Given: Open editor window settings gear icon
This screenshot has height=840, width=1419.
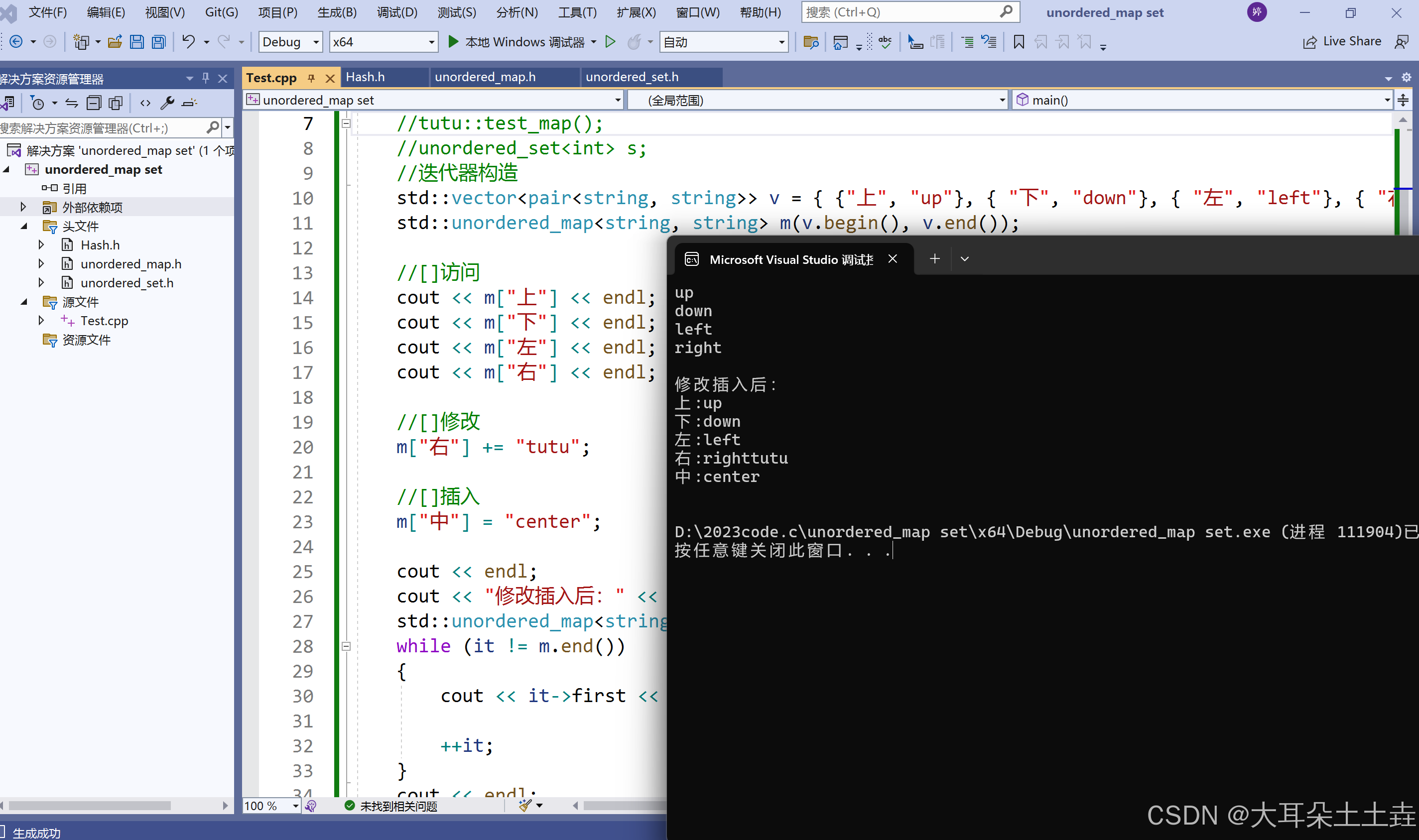Looking at the screenshot, I should pyautogui.click(x=1406, y=78).
